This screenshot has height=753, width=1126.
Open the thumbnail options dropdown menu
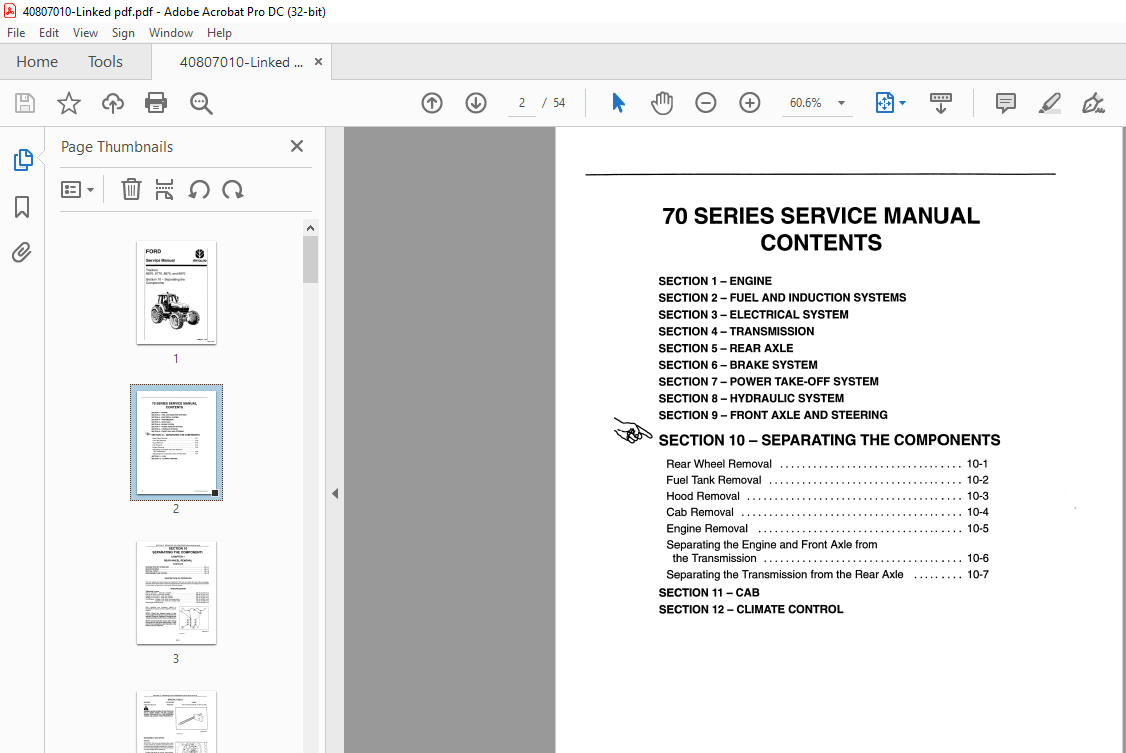point(78,190)
